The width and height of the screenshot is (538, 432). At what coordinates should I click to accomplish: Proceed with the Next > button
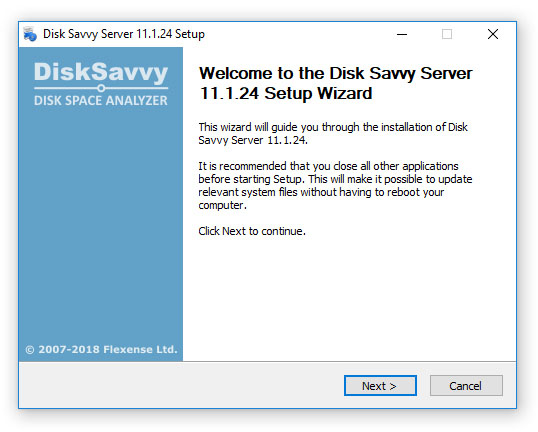pos(380,386)
